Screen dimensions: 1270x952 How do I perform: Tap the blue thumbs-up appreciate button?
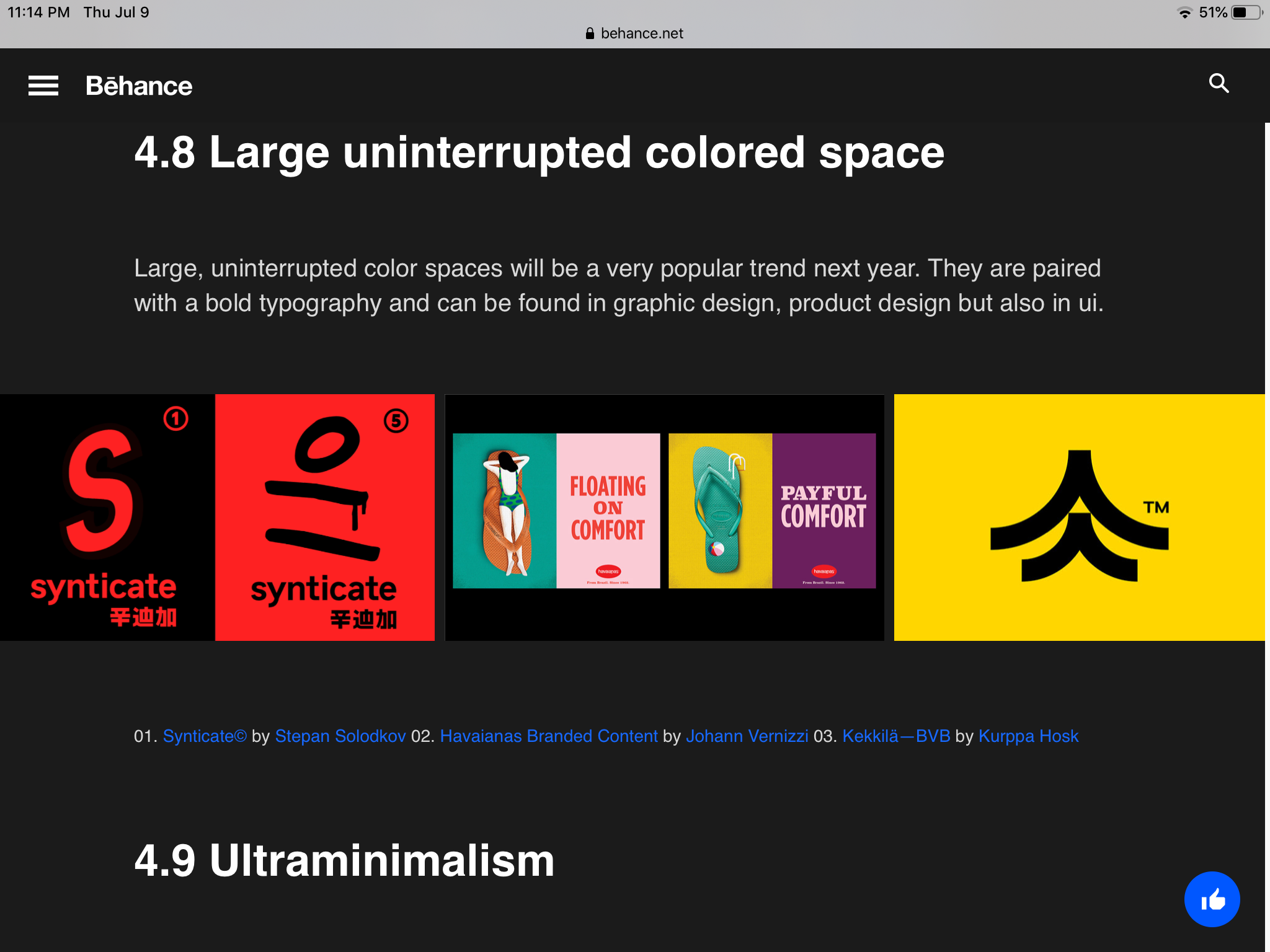tap(1212, 899)
